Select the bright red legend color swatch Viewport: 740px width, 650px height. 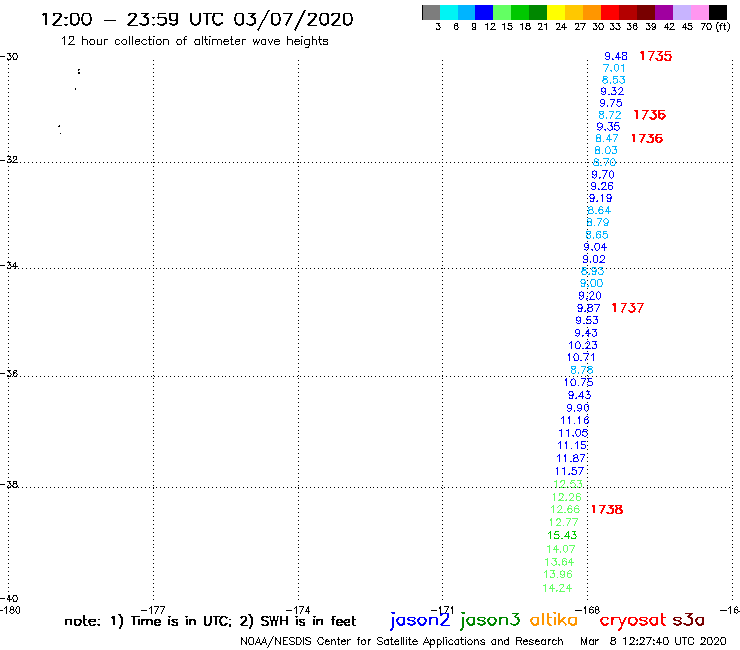[x=610, y=12]
